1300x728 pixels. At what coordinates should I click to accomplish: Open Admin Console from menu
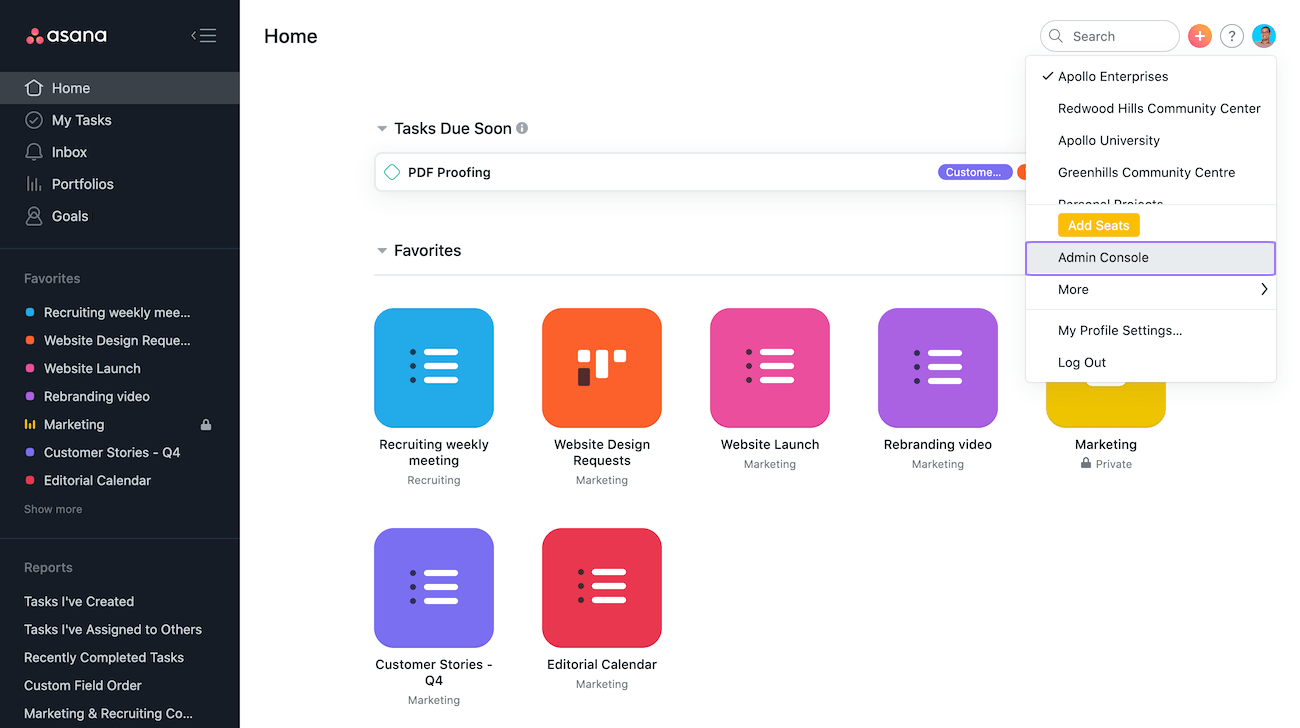click(x=1151, y=258)
